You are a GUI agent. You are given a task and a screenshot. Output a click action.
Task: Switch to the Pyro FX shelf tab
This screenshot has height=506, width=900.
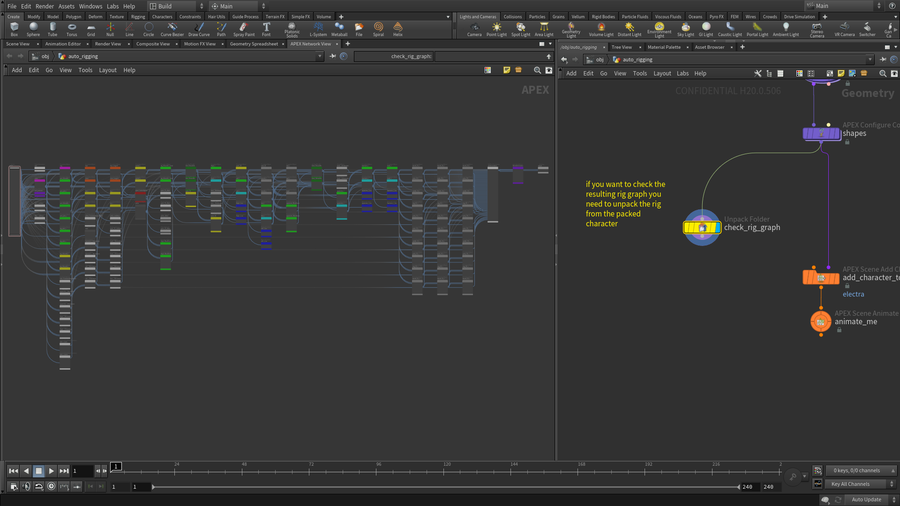(716, 17)
